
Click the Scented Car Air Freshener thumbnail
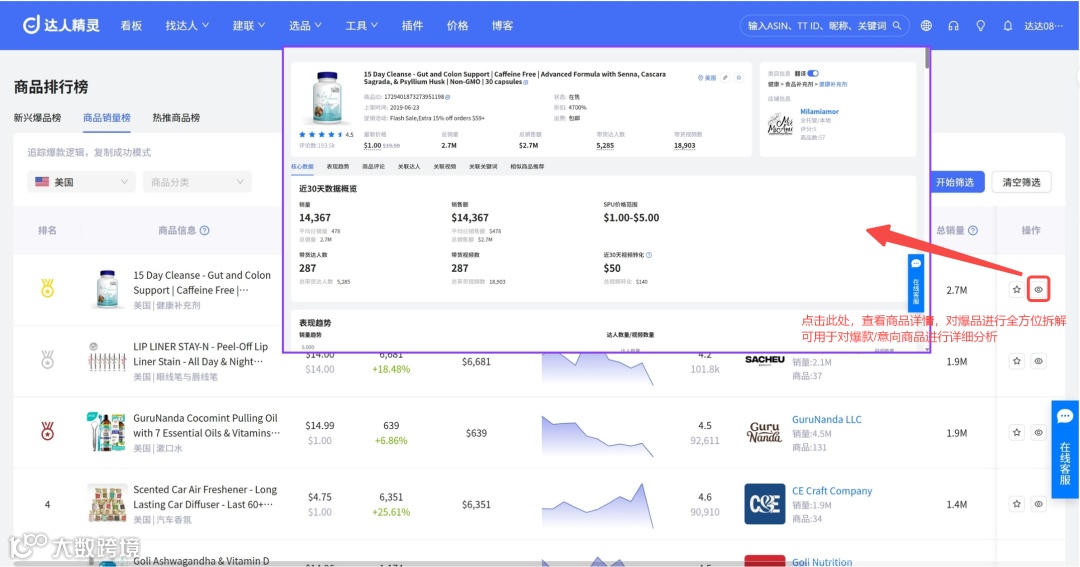pyautogui.click(x=107, y=504)
